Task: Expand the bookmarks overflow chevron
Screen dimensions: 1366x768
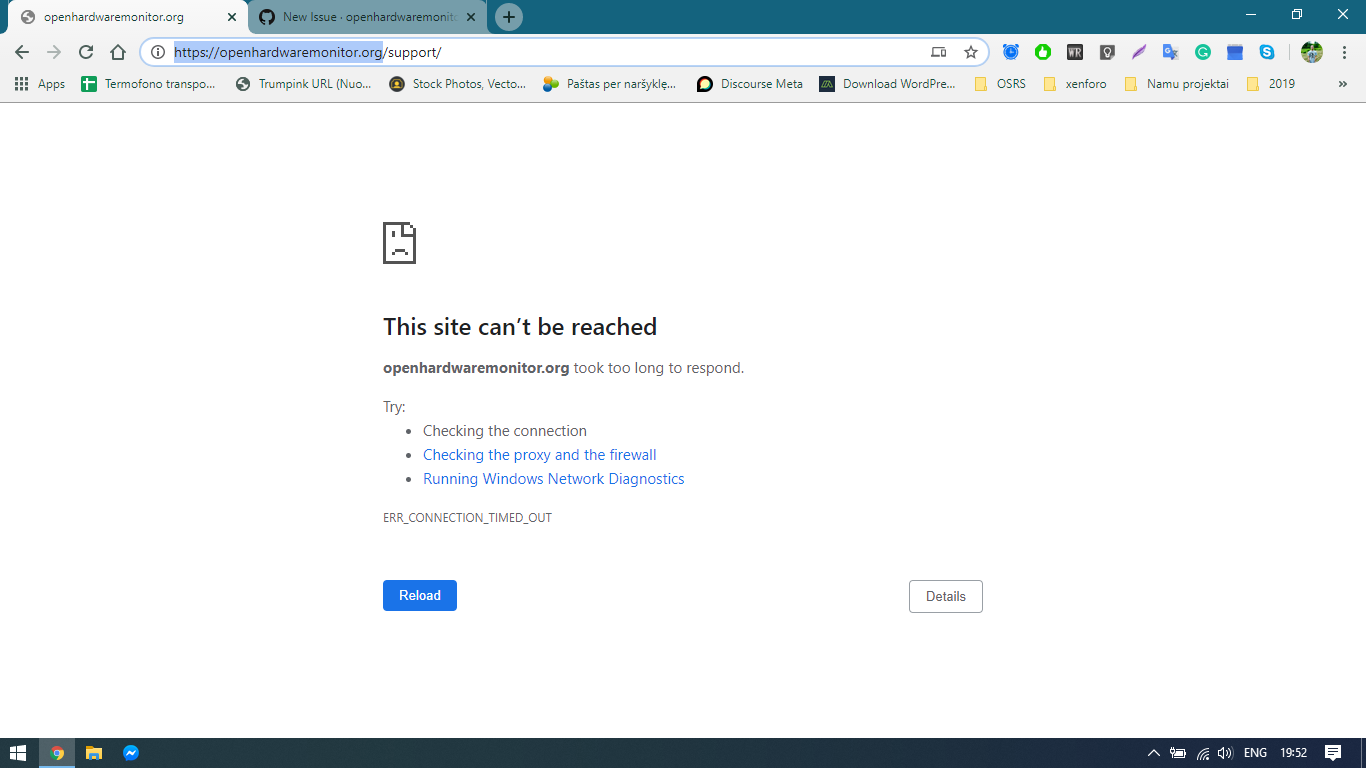Action: coord(1343,84)
